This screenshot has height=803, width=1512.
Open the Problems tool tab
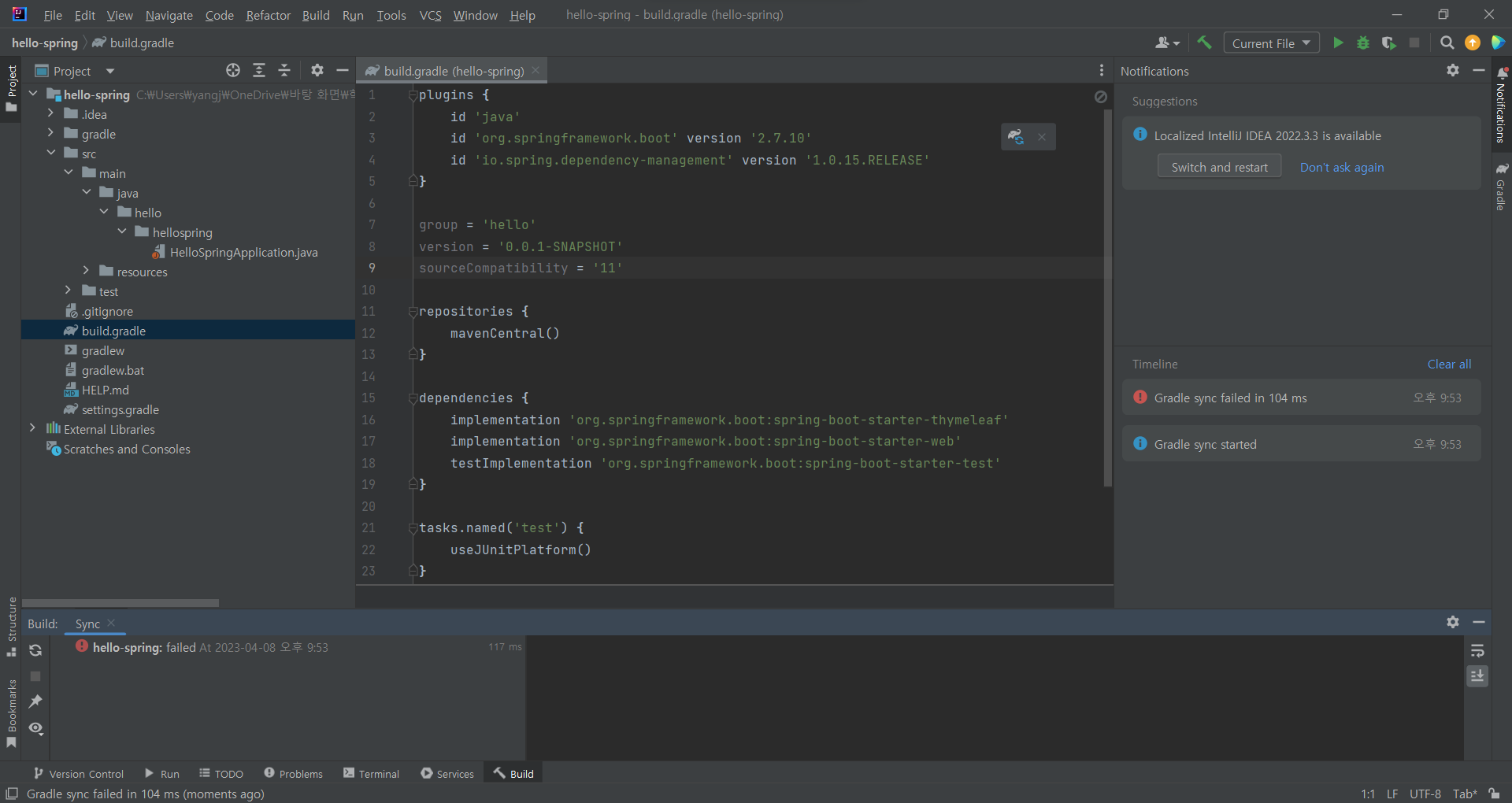[294, 774]
